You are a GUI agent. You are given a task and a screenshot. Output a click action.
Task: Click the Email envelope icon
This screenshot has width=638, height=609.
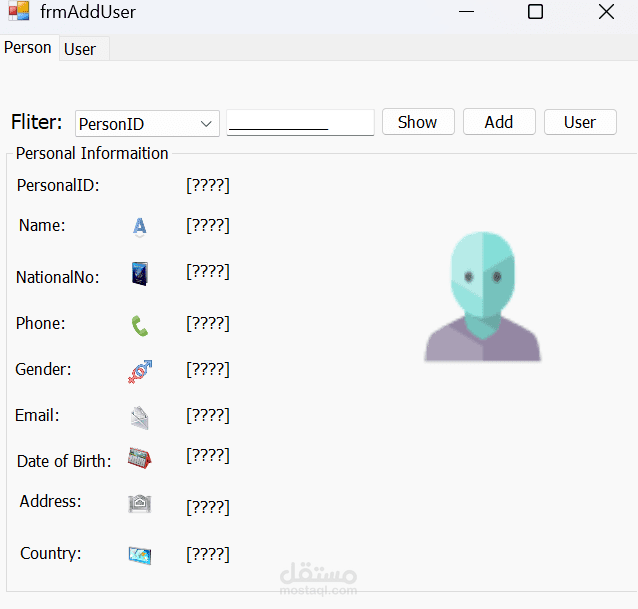pos(140,418)
